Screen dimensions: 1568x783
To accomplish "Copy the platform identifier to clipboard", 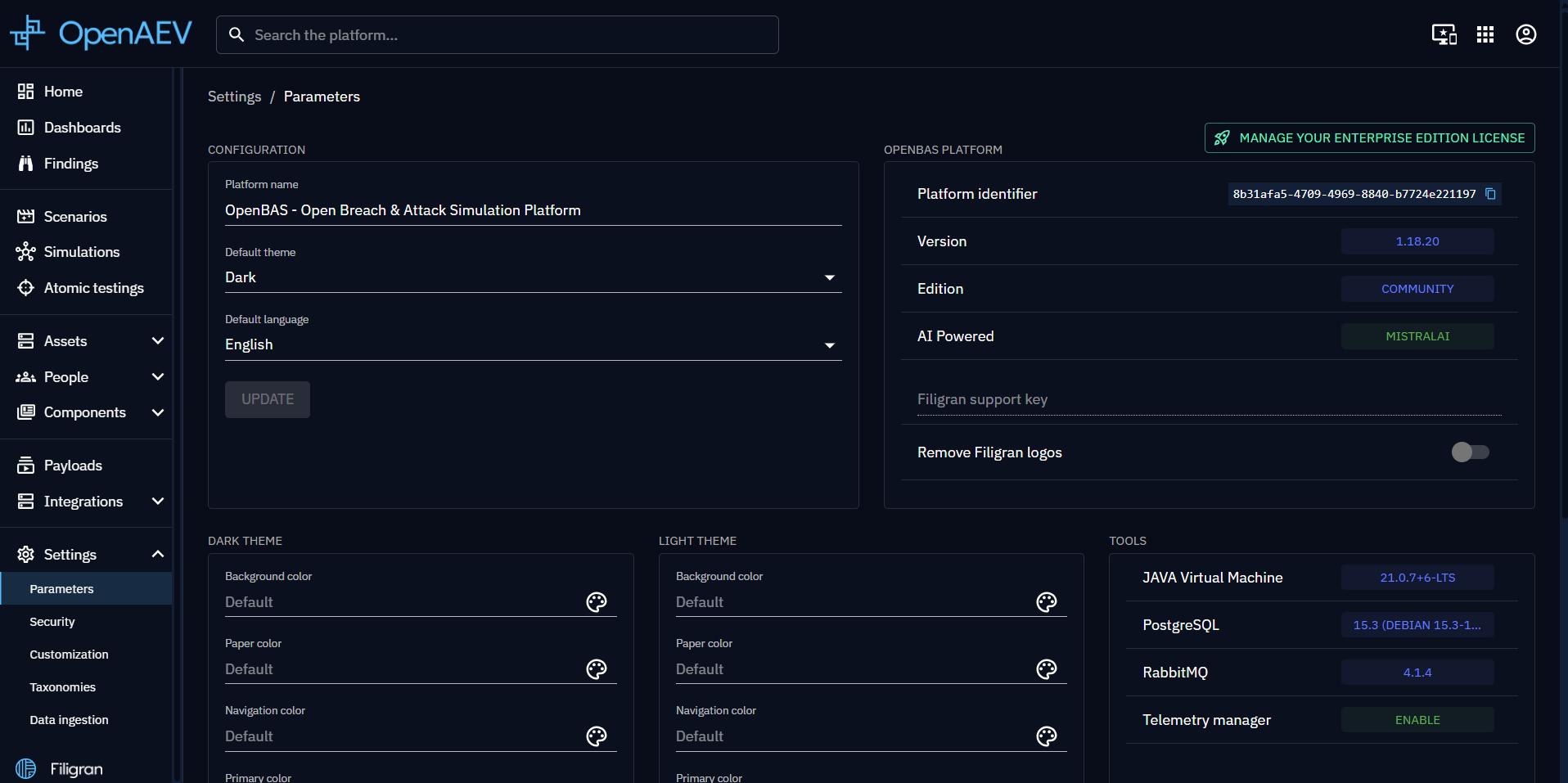I will [1490, 194].
